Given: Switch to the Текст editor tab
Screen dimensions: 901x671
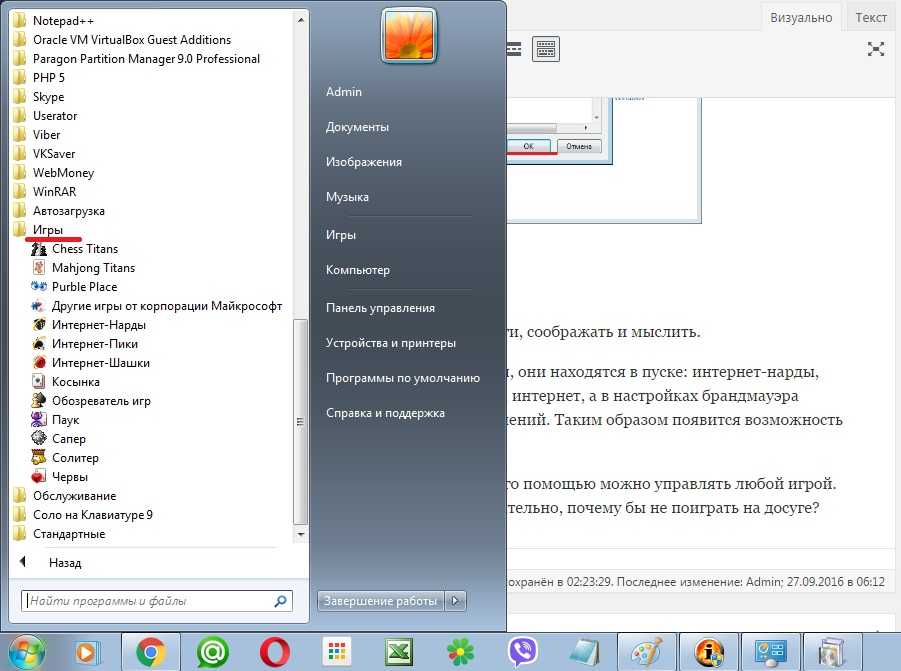Looking at the screenshot, I should pyautogui.click(x=871, y=17).
